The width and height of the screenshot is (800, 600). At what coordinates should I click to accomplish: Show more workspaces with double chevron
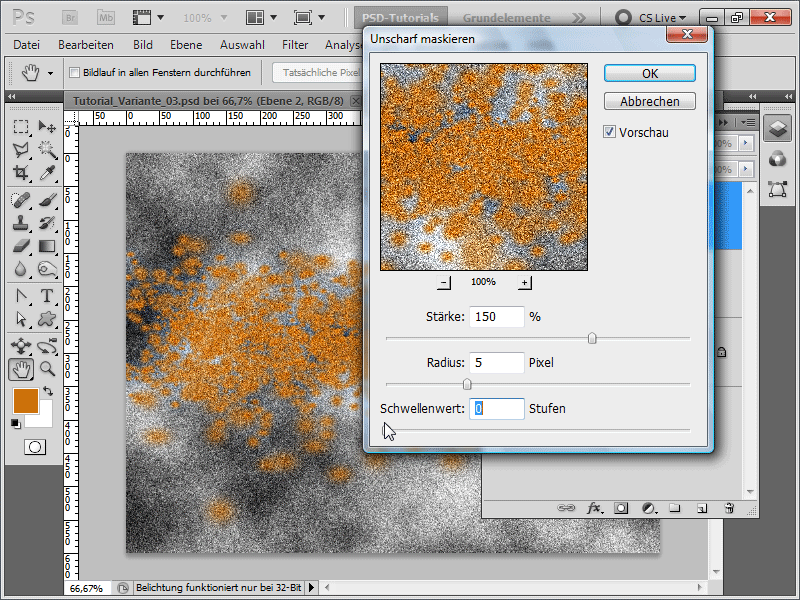(579, 18)
